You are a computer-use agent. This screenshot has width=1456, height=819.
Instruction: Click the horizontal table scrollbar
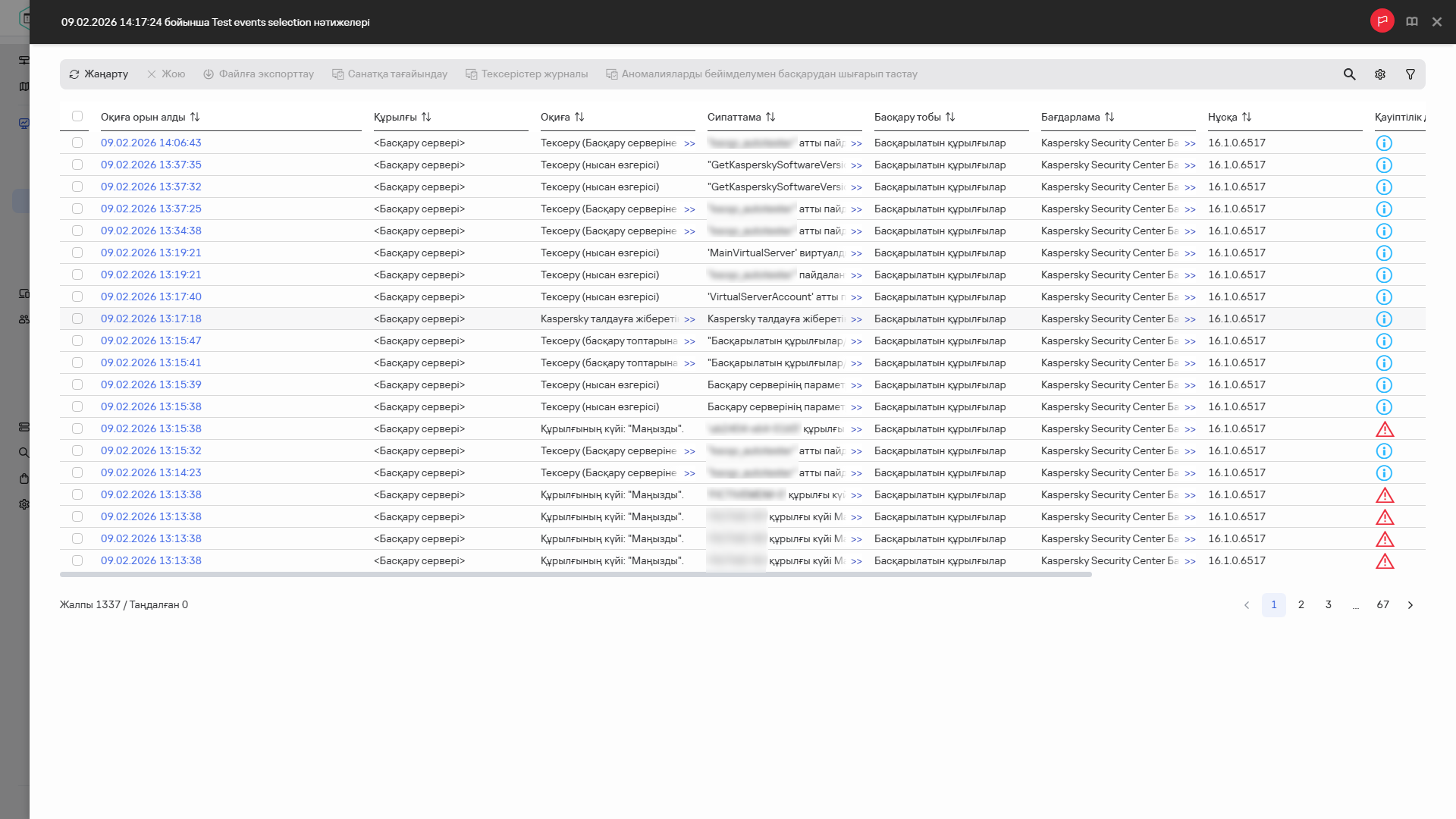coord(576,575)
